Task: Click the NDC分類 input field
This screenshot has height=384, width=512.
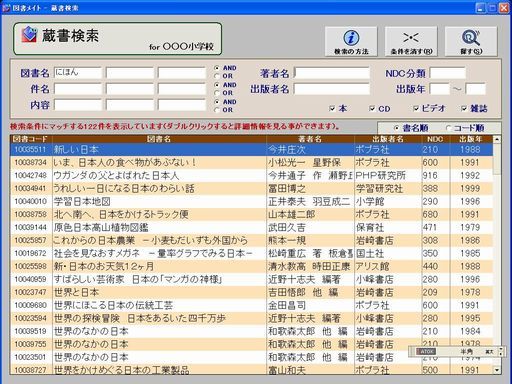Action: coord(448,73)
